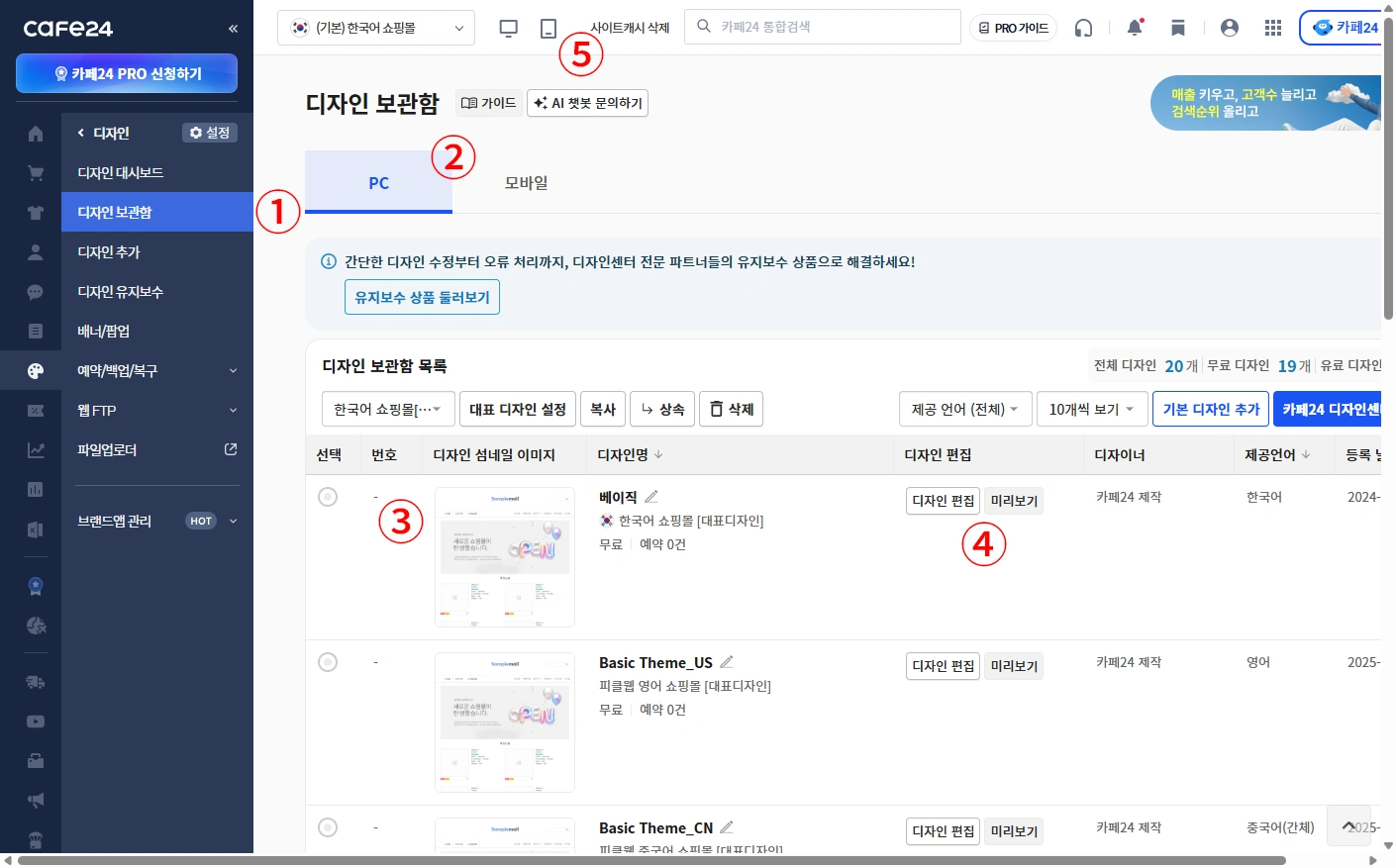Viewport: 1396px width, 868px height.
Task: Edit the Basic Theme_CN name pencil icon
Action: pyautogui.click(x=727, y=827)
